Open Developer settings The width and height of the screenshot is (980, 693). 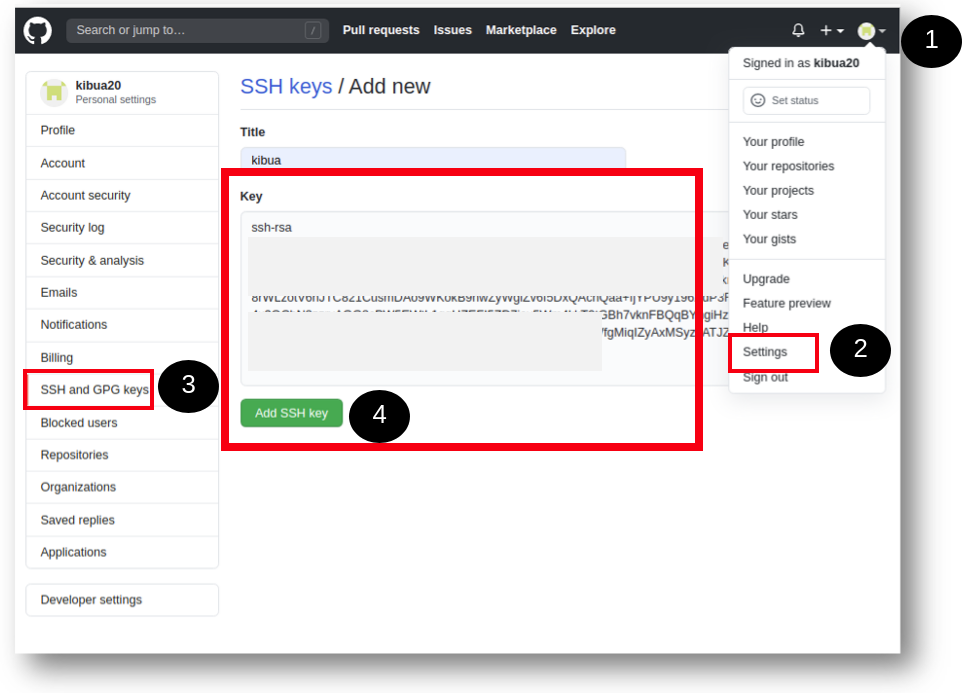pos(122,600)
